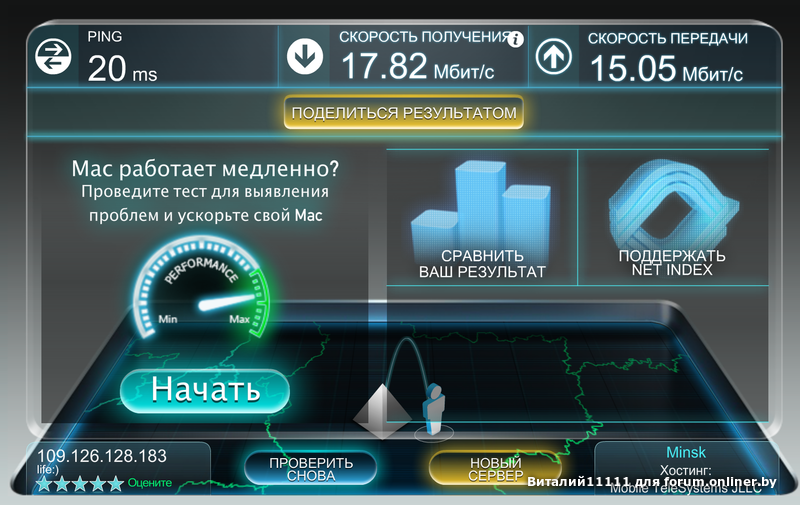The image size is (800, 505).
Task: Click the ping arrows icon
Action: (53, 56)
